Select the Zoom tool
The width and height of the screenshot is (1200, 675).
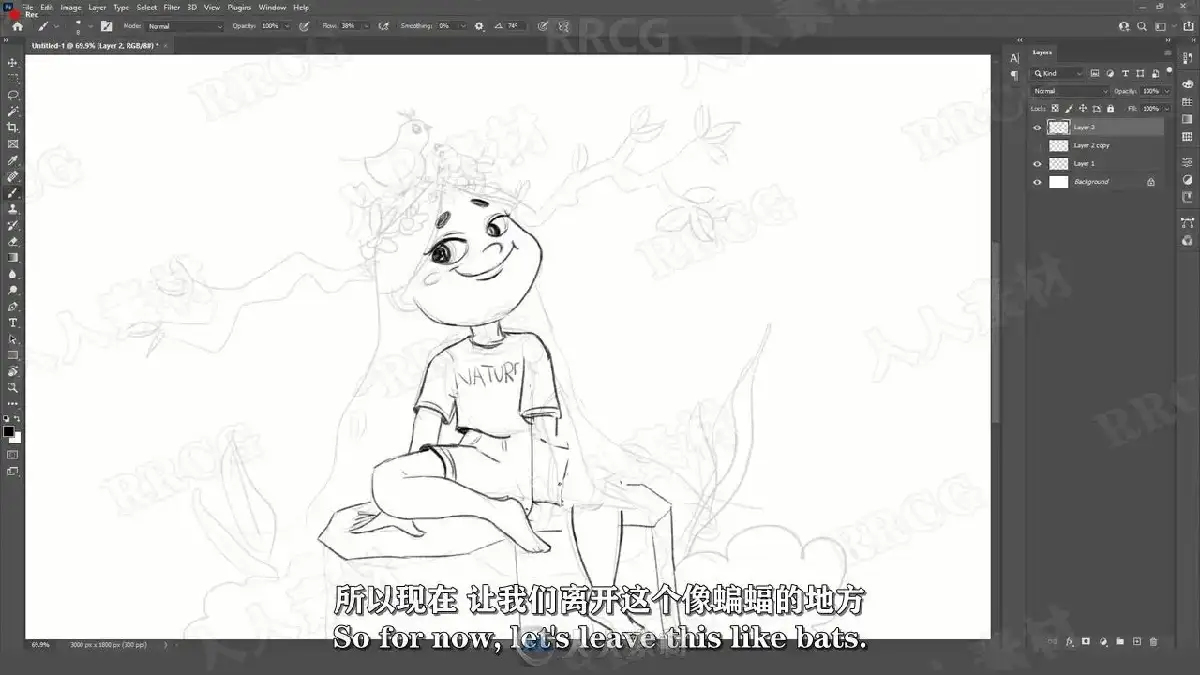(x=13, y=387)
